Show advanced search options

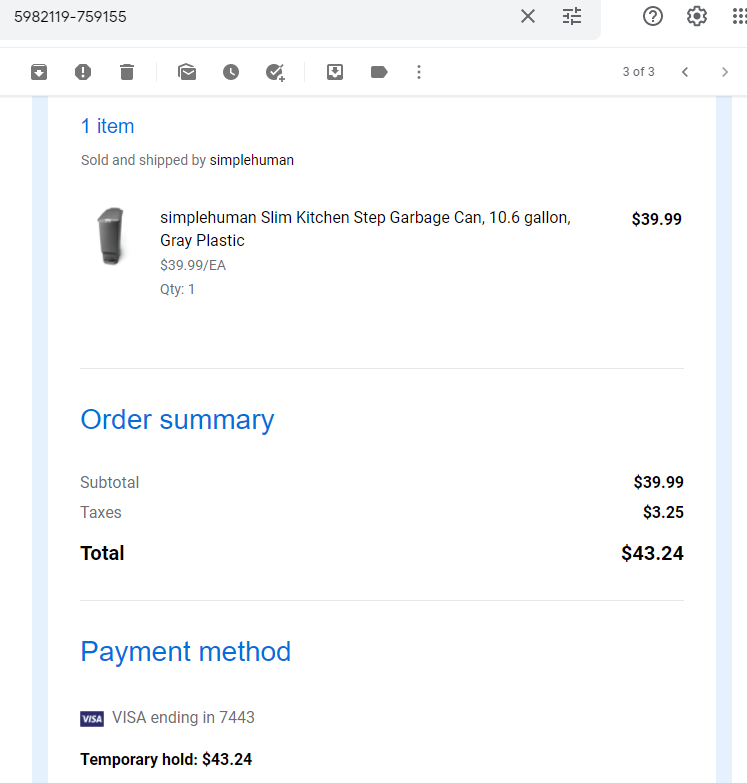pyautogui.click(x=572, y=16)
